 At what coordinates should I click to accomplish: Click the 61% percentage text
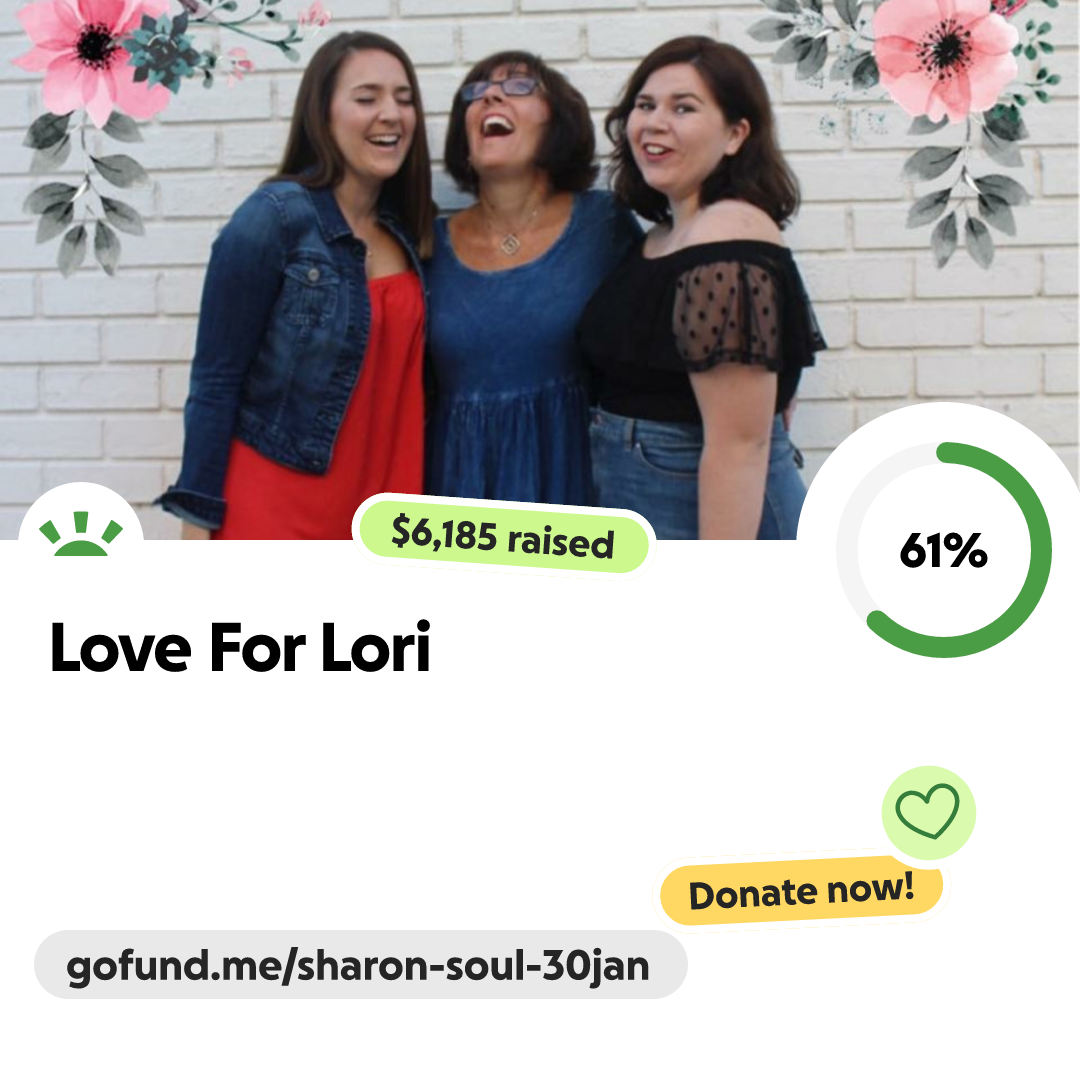pos(944,550)
